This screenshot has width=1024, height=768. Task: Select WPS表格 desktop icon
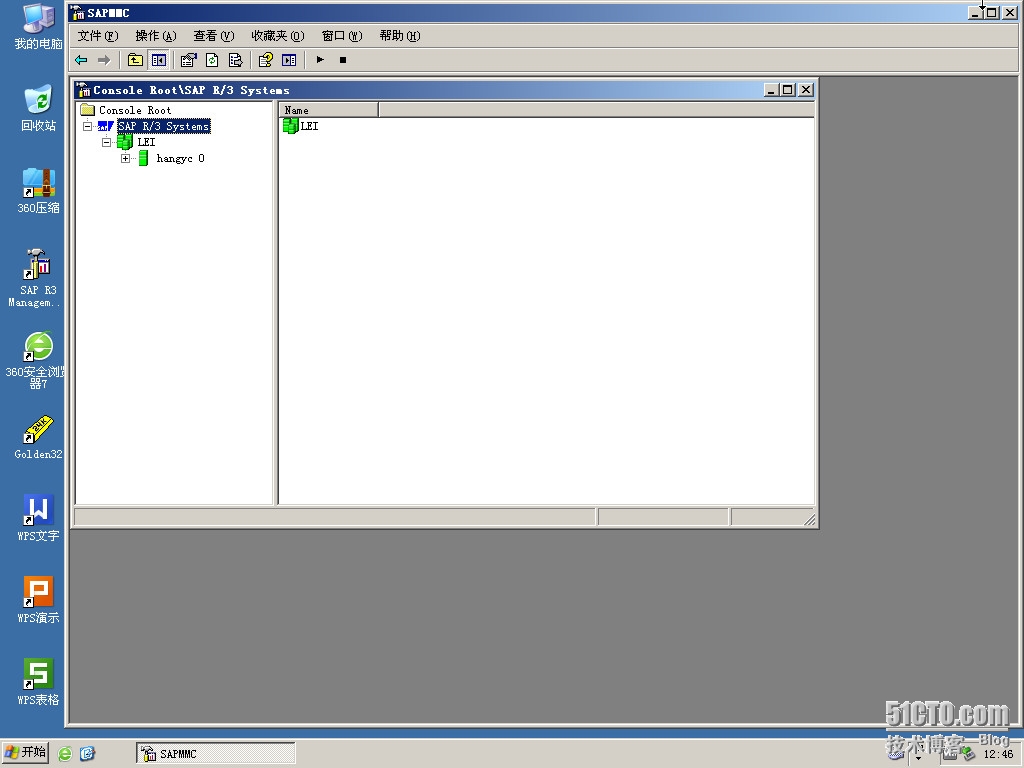[39, 682]
